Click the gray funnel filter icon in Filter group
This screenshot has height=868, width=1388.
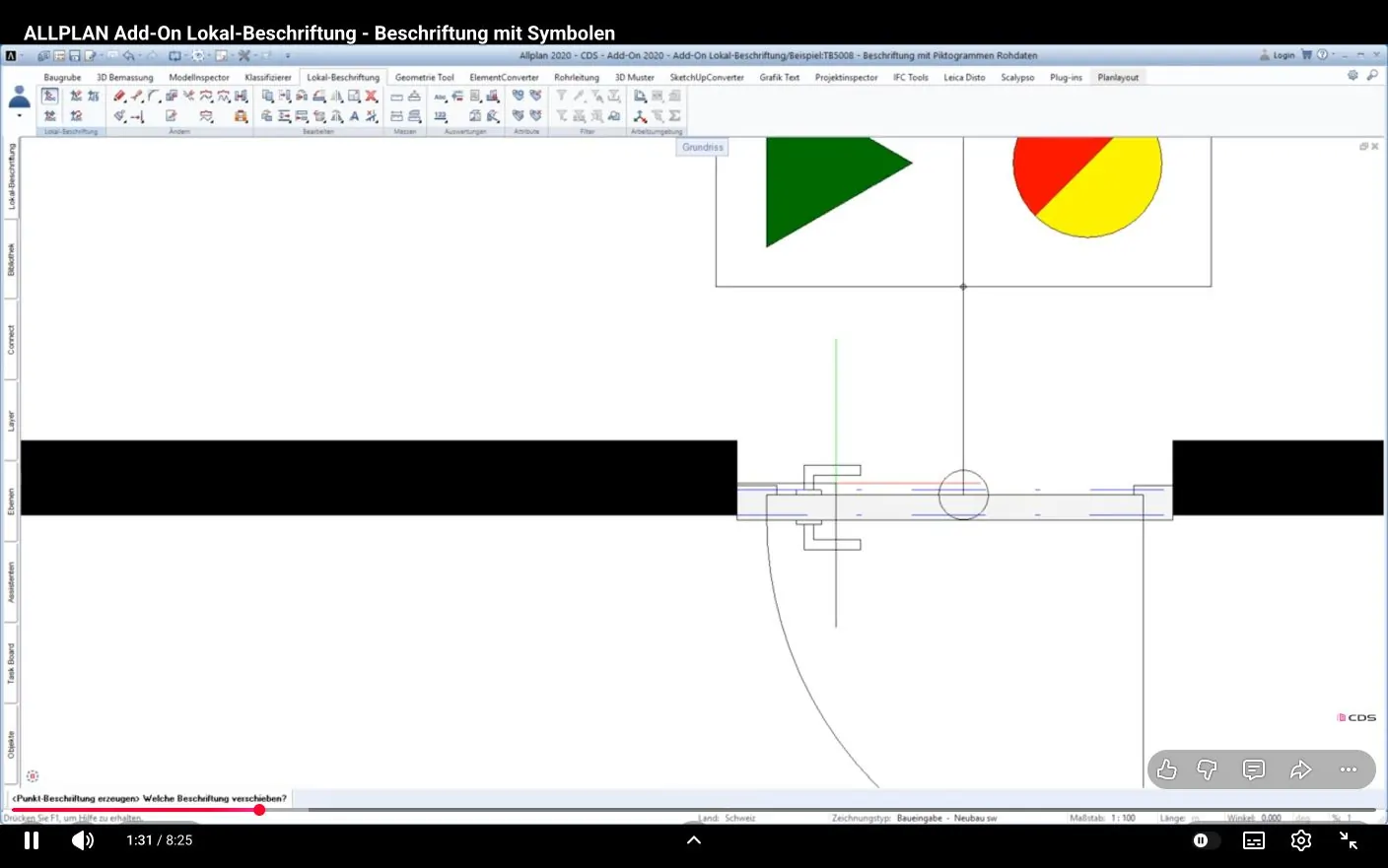coord(562,96)
